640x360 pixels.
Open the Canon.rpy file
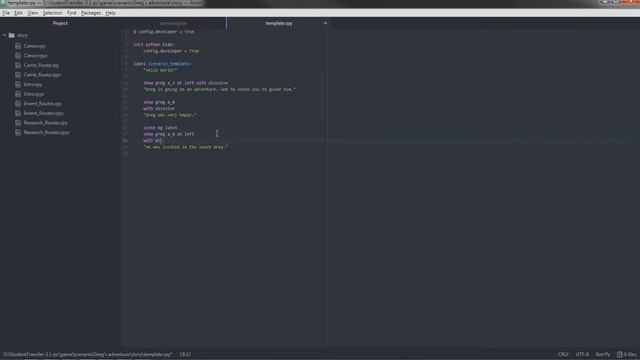35,46
